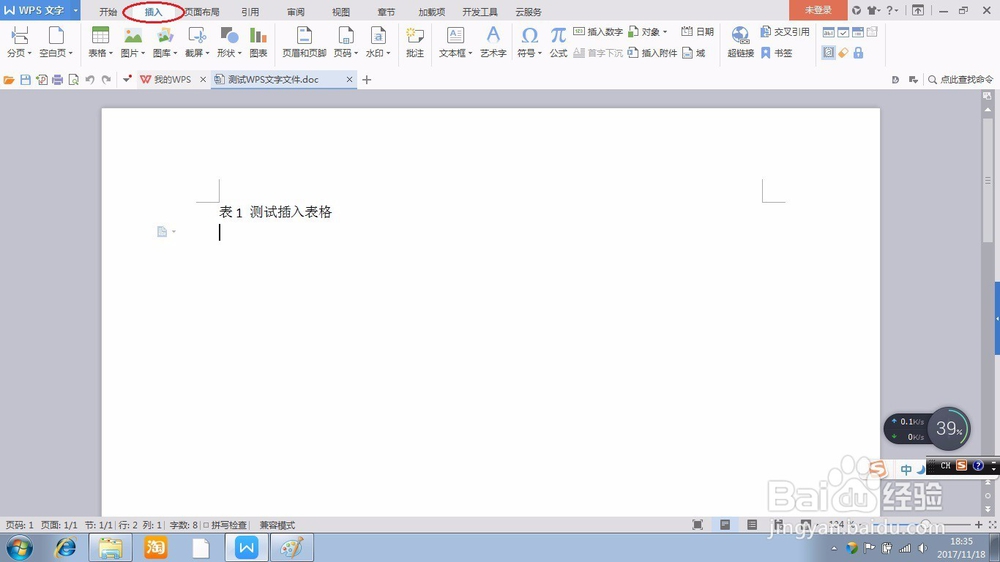Insert an equation with 公式
Screen dimensions: 1000x562
coord(558,42)
